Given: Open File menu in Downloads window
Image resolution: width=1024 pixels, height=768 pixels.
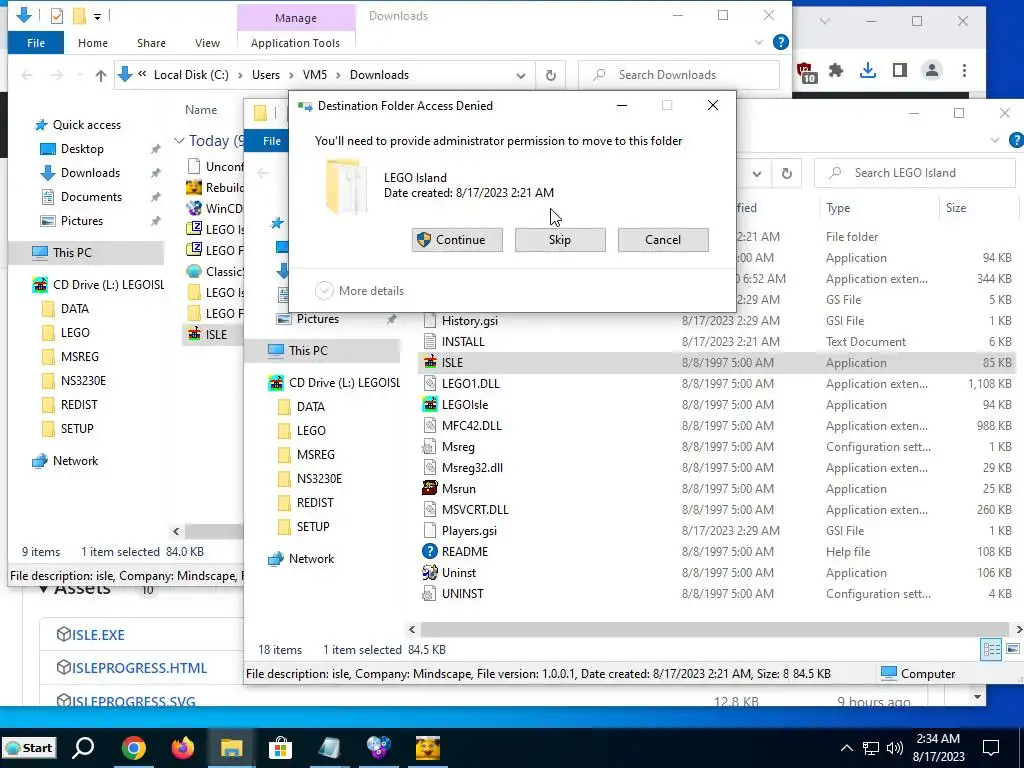Looking at the screenshot, I should point(36,43).
